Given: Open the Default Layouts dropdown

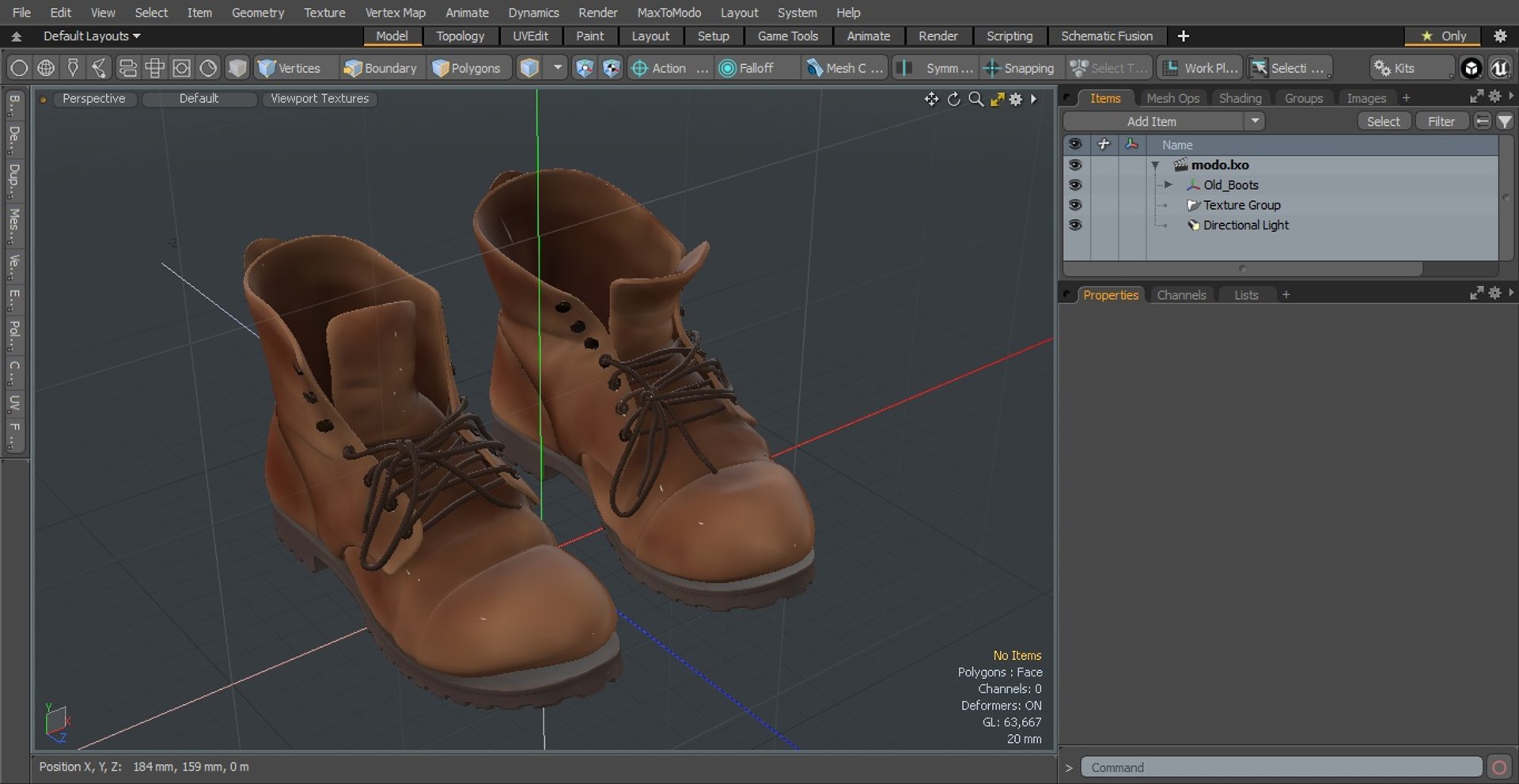Looking at the screenshot, I should click(91, 36).
